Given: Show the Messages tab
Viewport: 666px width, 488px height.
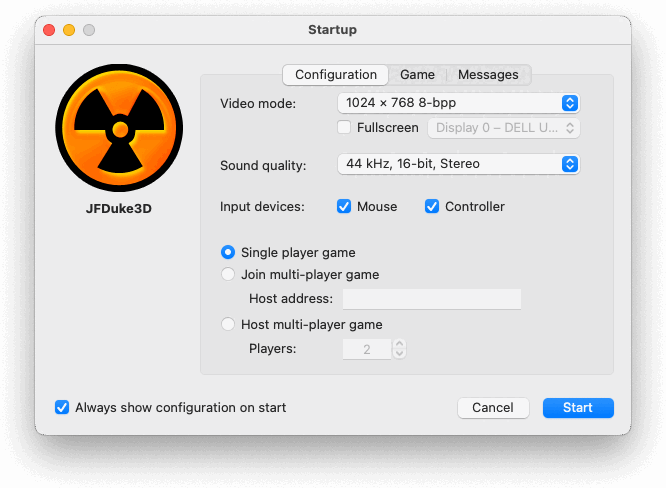Looking at the screenshot, I should tap(488, 75).
